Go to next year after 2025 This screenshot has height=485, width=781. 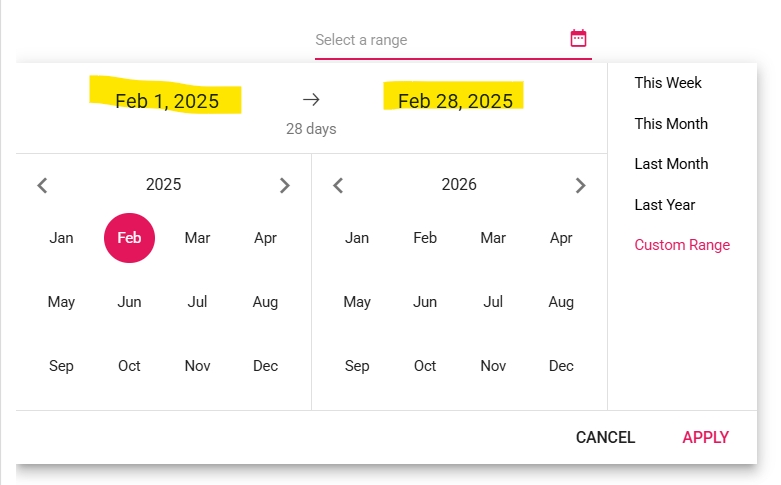[x=284, y=185]
